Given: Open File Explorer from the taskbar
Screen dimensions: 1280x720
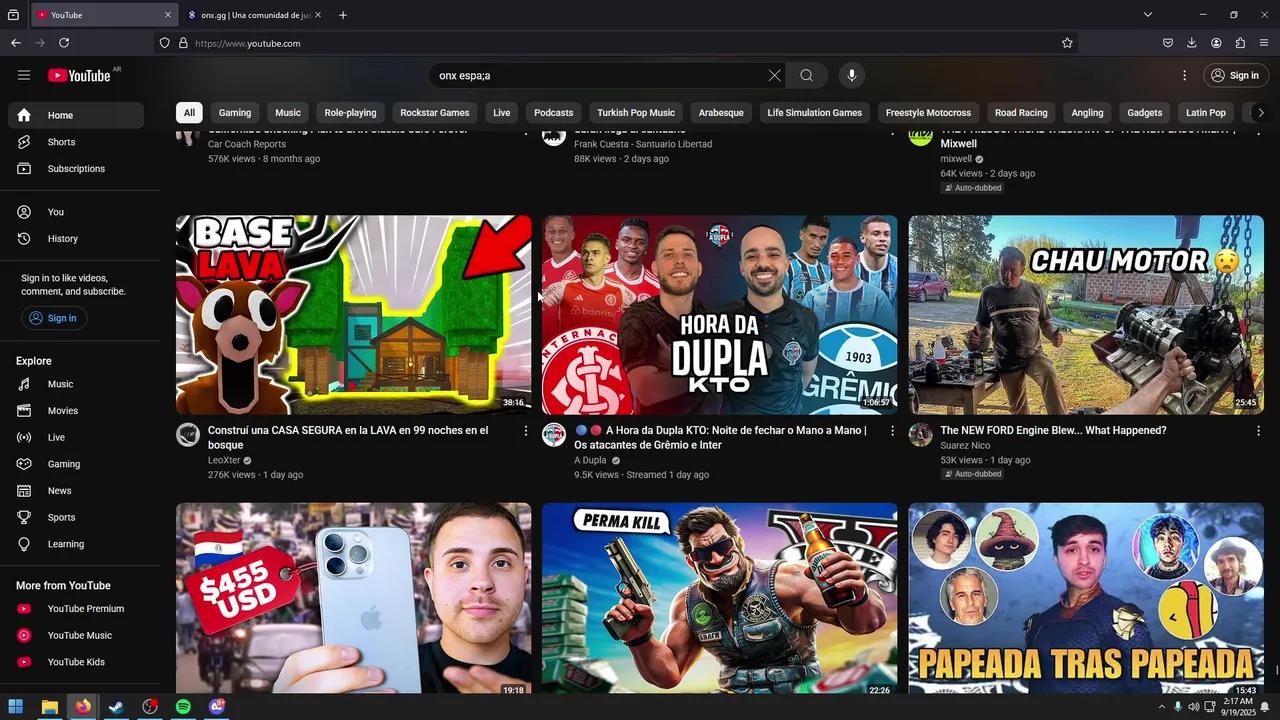Looking at the screenshot, I should pyautogui.click(x=49, y=707).
